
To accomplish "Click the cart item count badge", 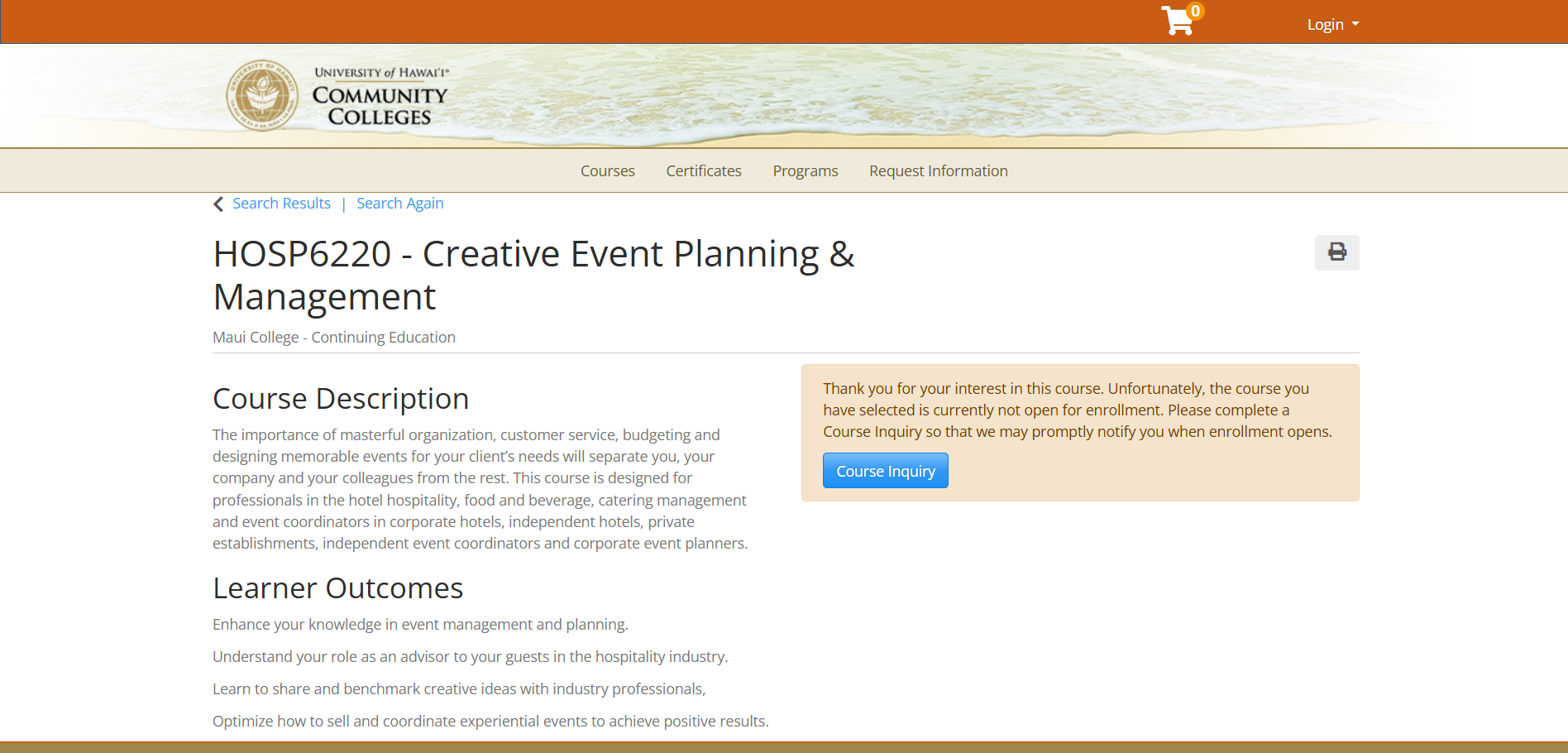I will click(1195, 11).
